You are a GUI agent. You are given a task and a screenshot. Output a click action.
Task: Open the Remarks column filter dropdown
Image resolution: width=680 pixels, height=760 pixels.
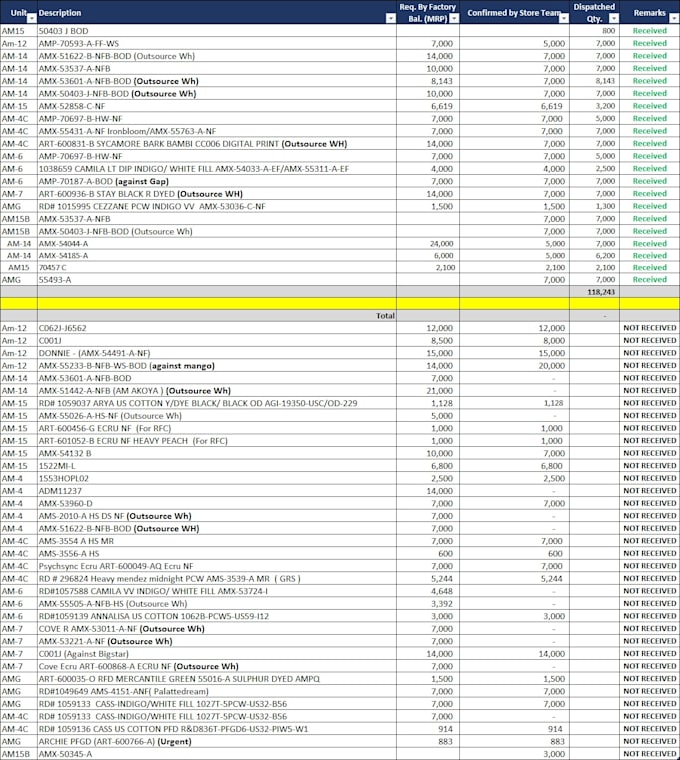(674, 18)
